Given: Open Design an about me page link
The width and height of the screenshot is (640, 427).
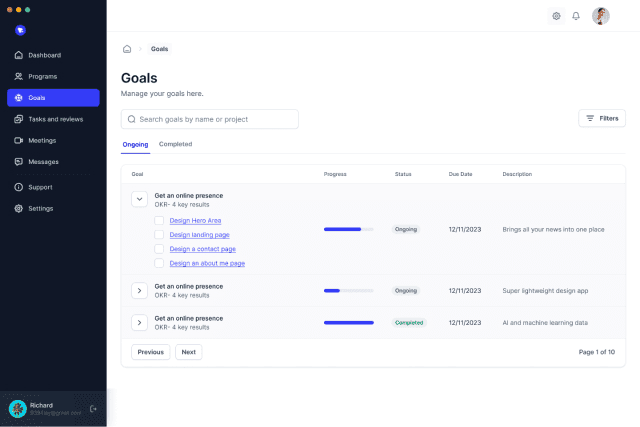Looking at the screenshot, I should [207, 263].
